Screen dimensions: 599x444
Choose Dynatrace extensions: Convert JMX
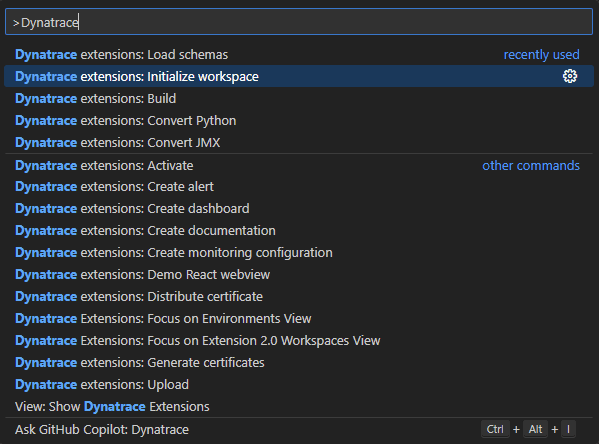tap(299, 143)
